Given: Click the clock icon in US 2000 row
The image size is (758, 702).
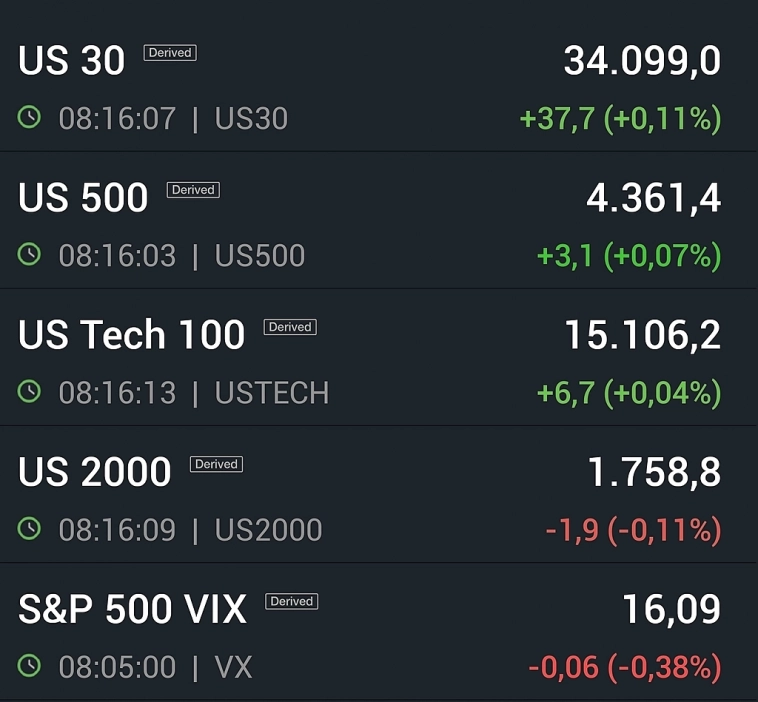Looking at the screenshot, I should coord(30,529).
